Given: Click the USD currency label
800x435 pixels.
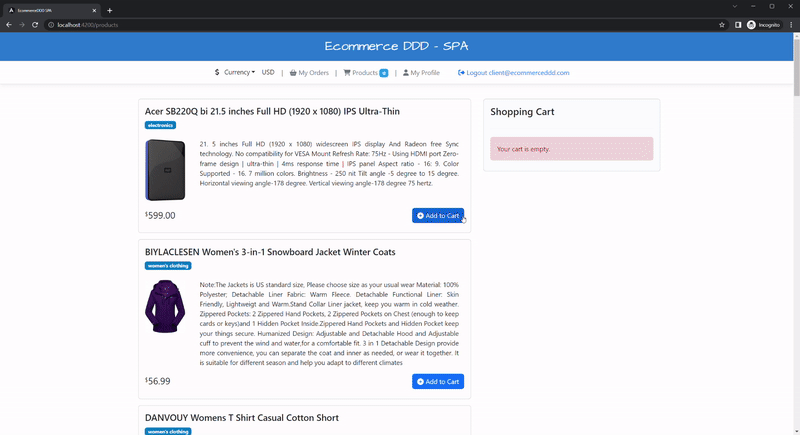Looking at the screenshot, I should (x=268, y=72).
